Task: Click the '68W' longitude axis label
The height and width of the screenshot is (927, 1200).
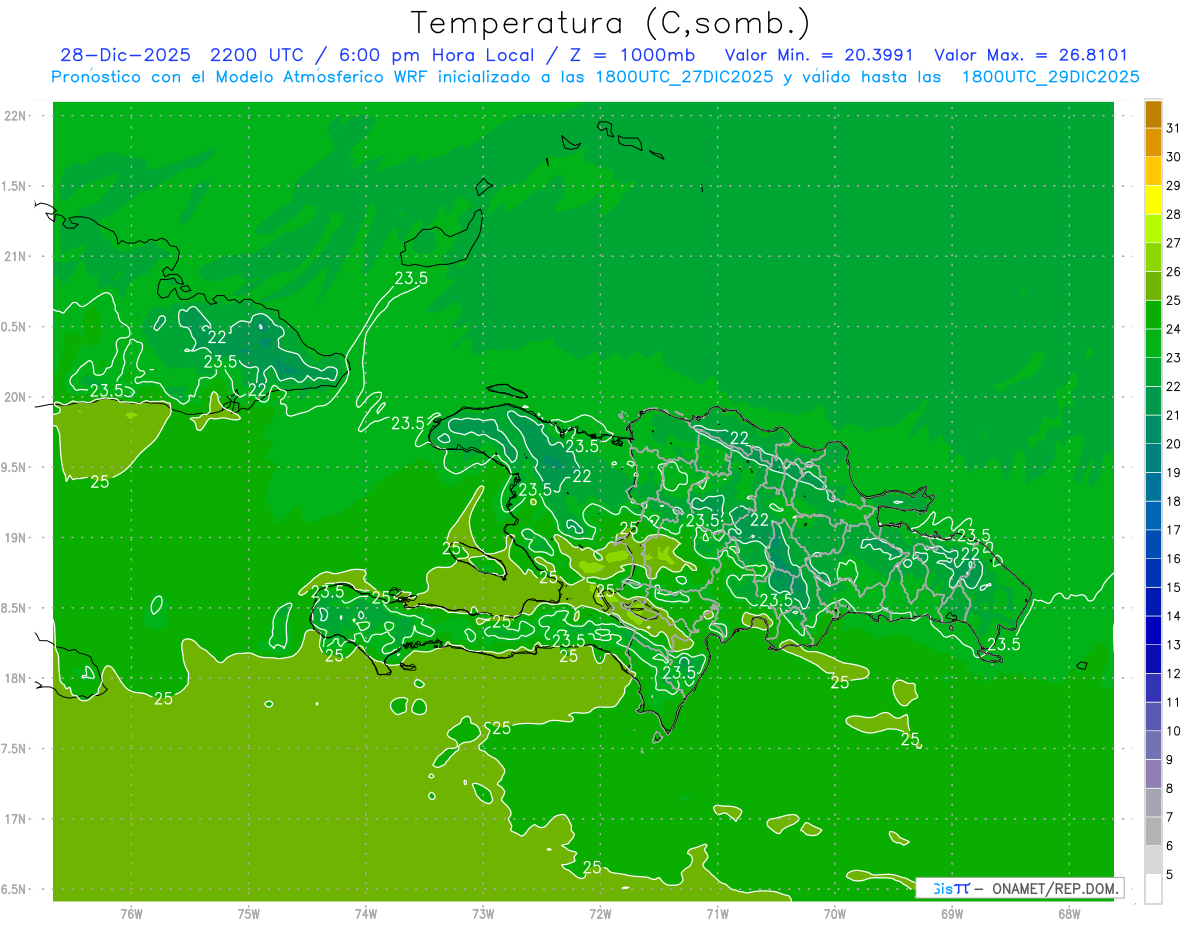Action: point(1069,914)
